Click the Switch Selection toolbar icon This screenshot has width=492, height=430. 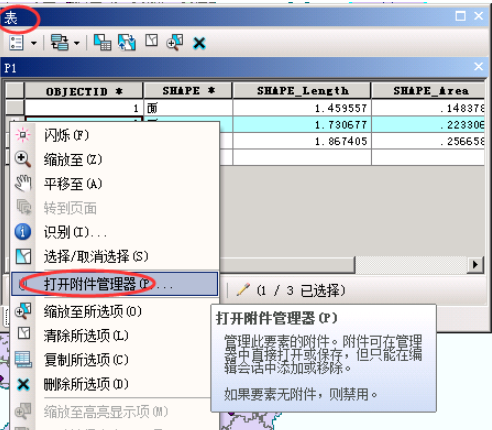click(127, 43)
